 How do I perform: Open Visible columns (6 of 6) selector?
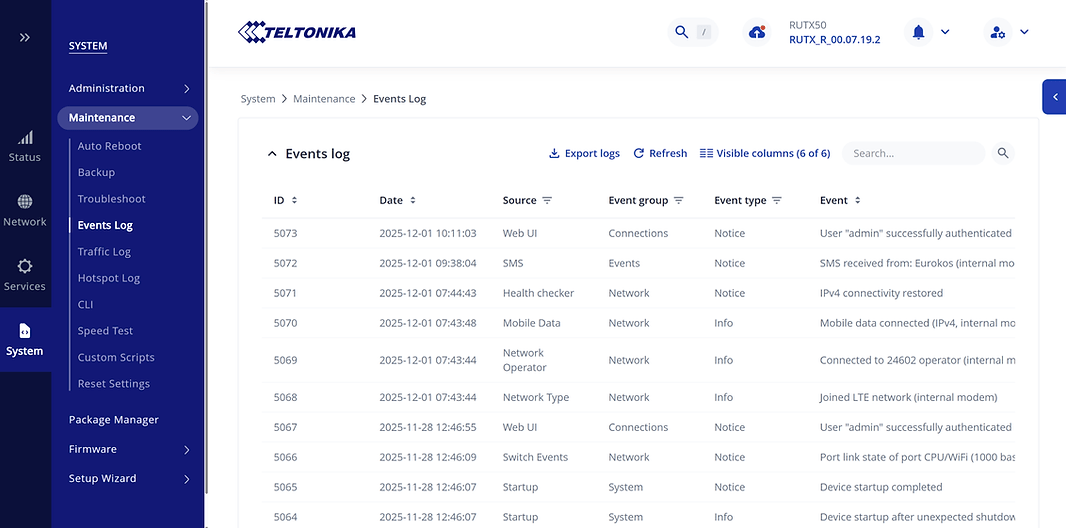coord(765,153)
